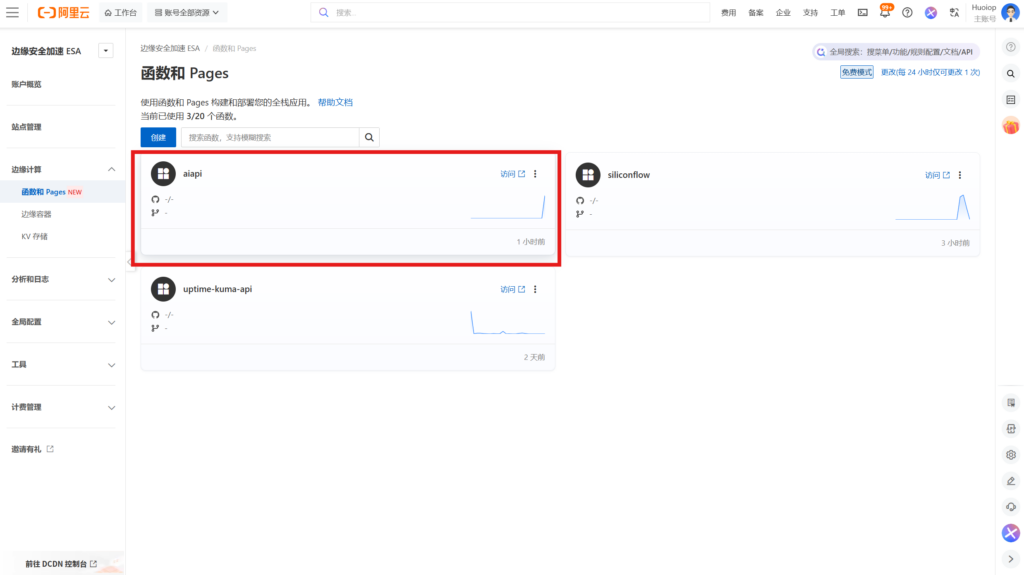
Task: Switch language via the translate icon
Action: pyautogui.click(x=954, y=13)
